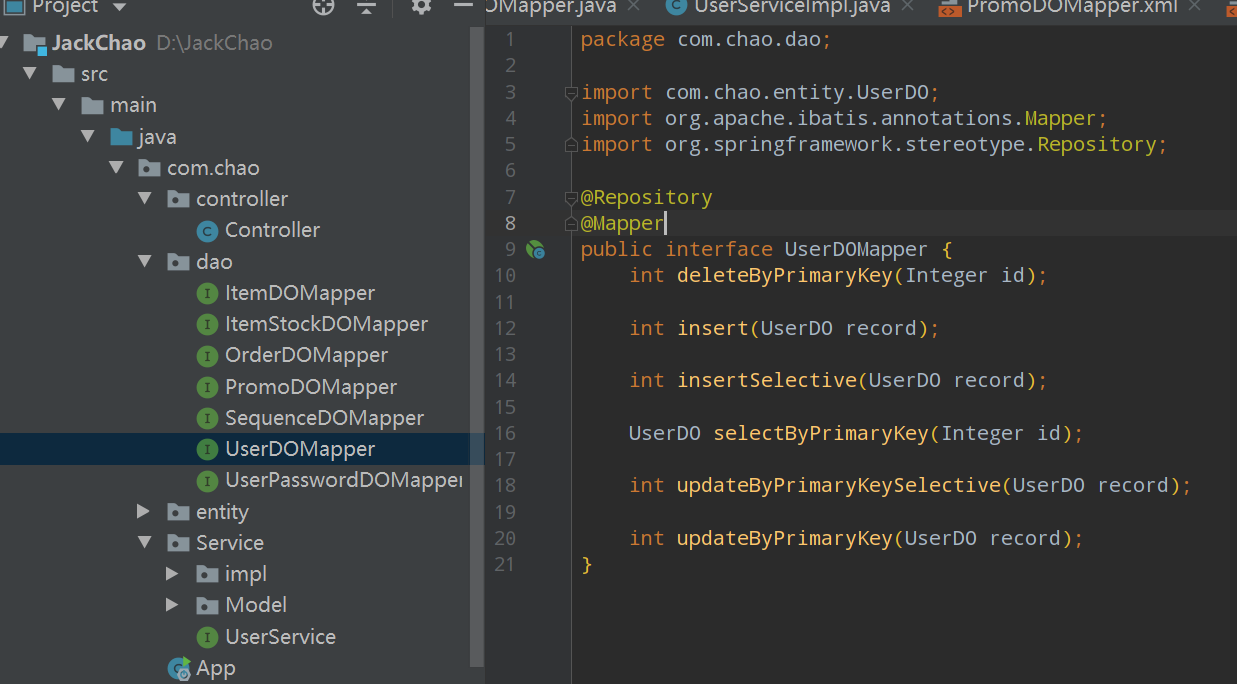This screenshot has width=1237, height=684.
Task: Click the @Repository annotation
Action: pos(646,197)
